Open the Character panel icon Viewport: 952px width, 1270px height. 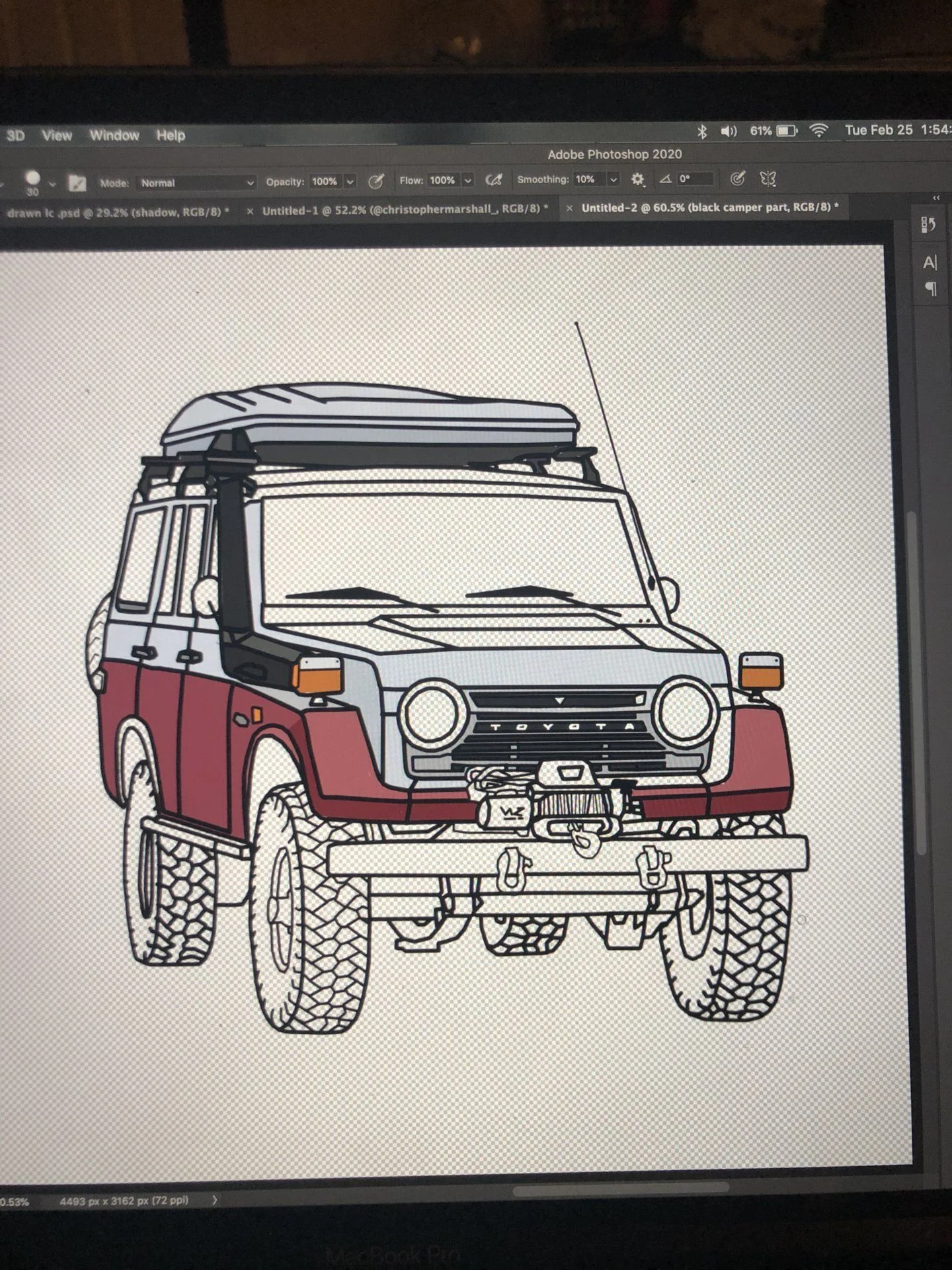click(x=930, y=263)
